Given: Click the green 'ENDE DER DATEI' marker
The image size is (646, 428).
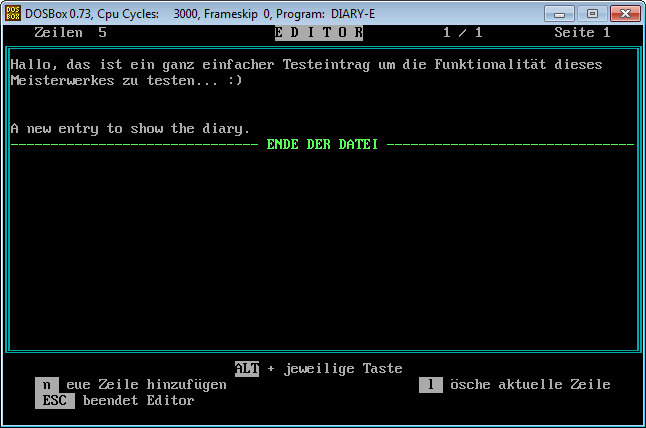Looking at the screenshot, I should pos(322,145).
